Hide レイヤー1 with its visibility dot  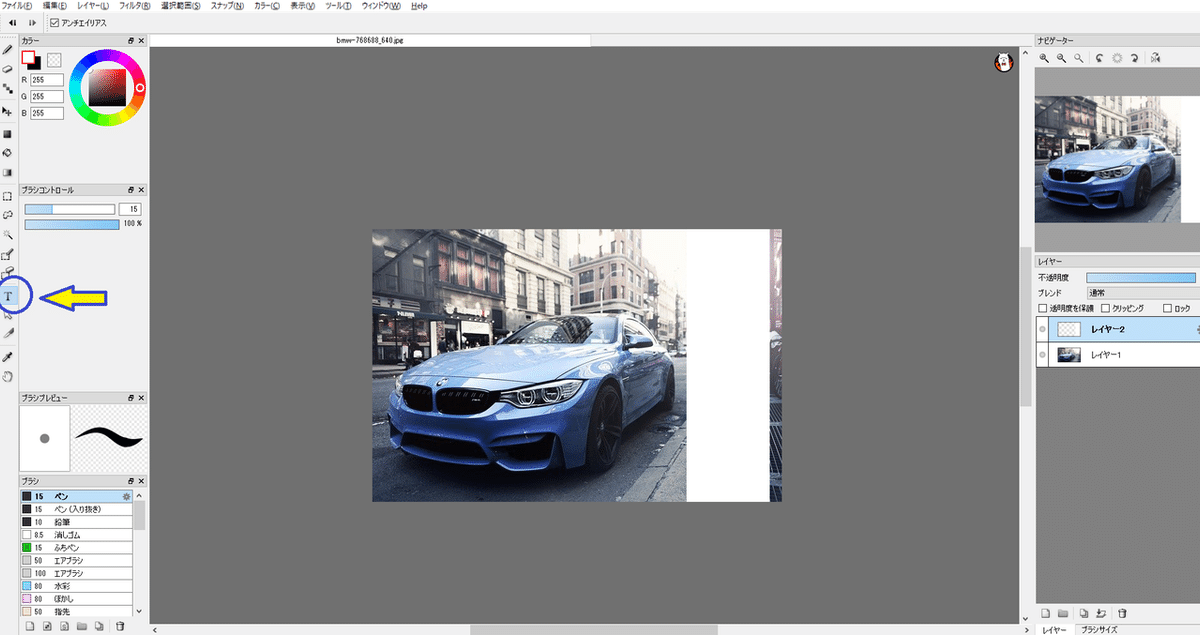[1043, 354]
